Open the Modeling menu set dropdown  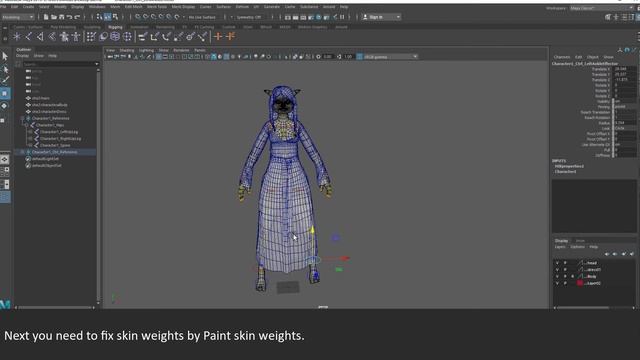pyautogui.click(x=18, y=17)
